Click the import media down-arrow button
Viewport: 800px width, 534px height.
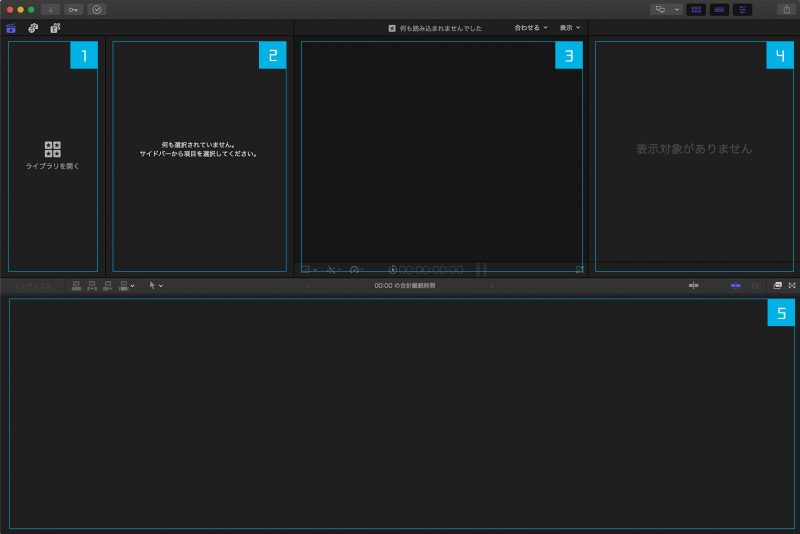(51, 10)
